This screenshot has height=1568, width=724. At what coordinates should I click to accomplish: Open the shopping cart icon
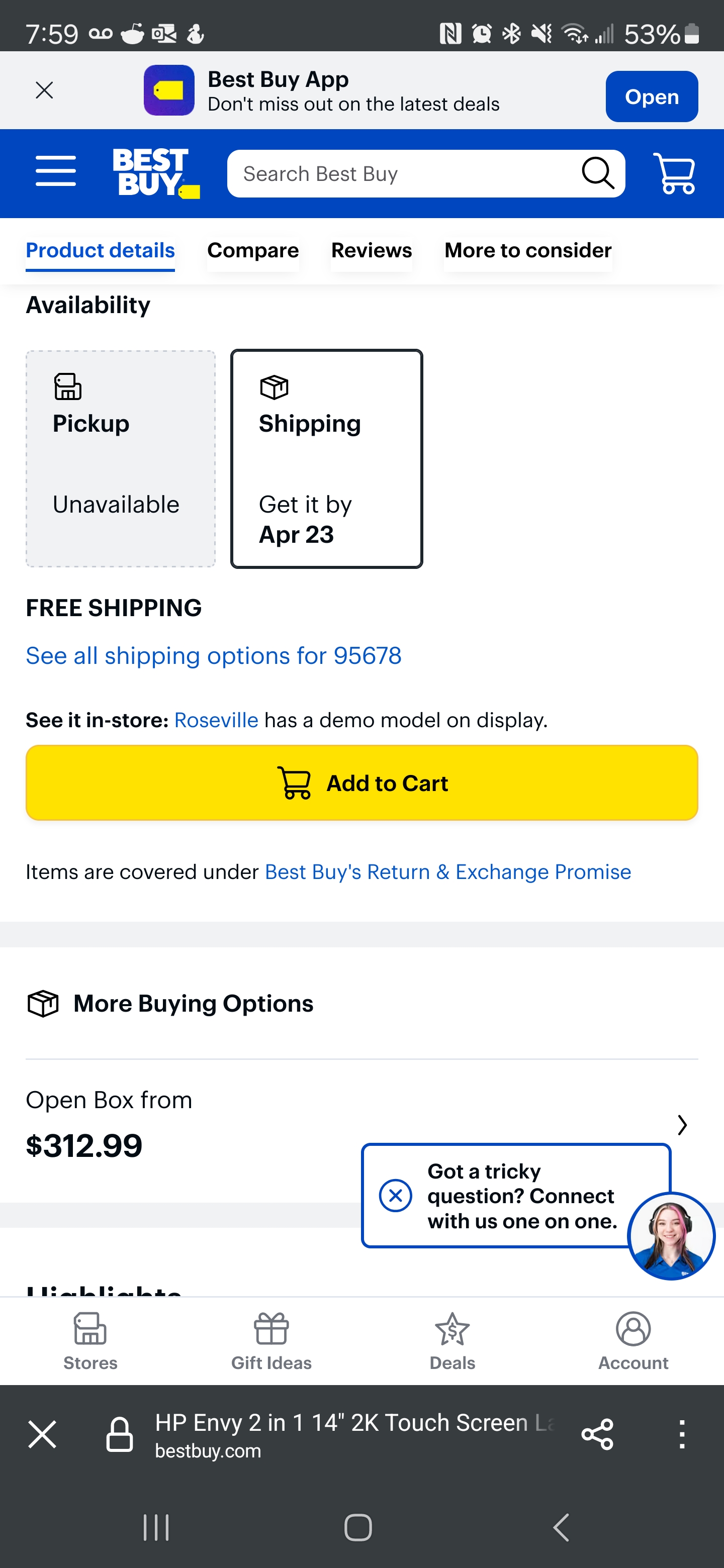(673, 173)
